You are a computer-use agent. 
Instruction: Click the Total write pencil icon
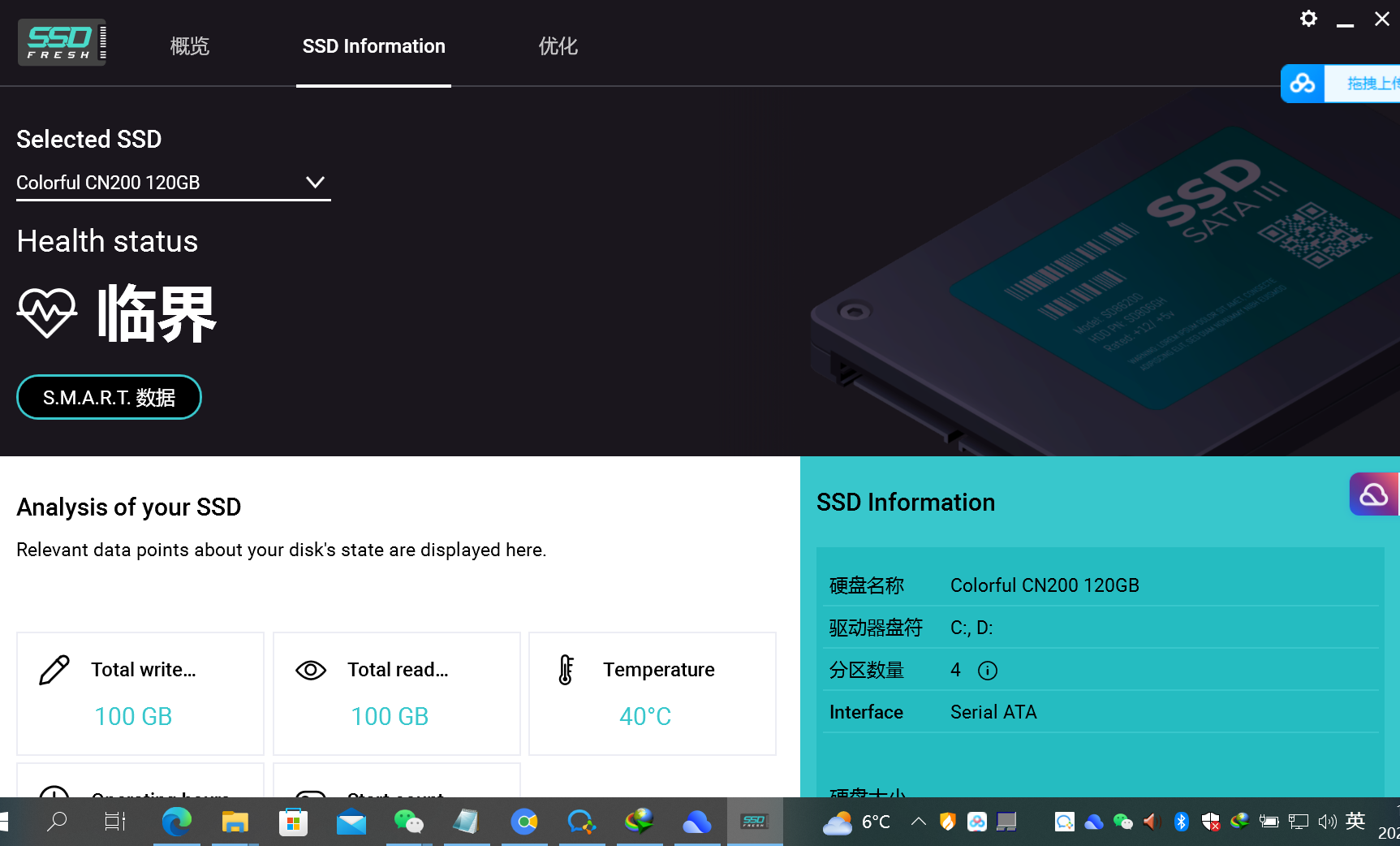point(54,671)
